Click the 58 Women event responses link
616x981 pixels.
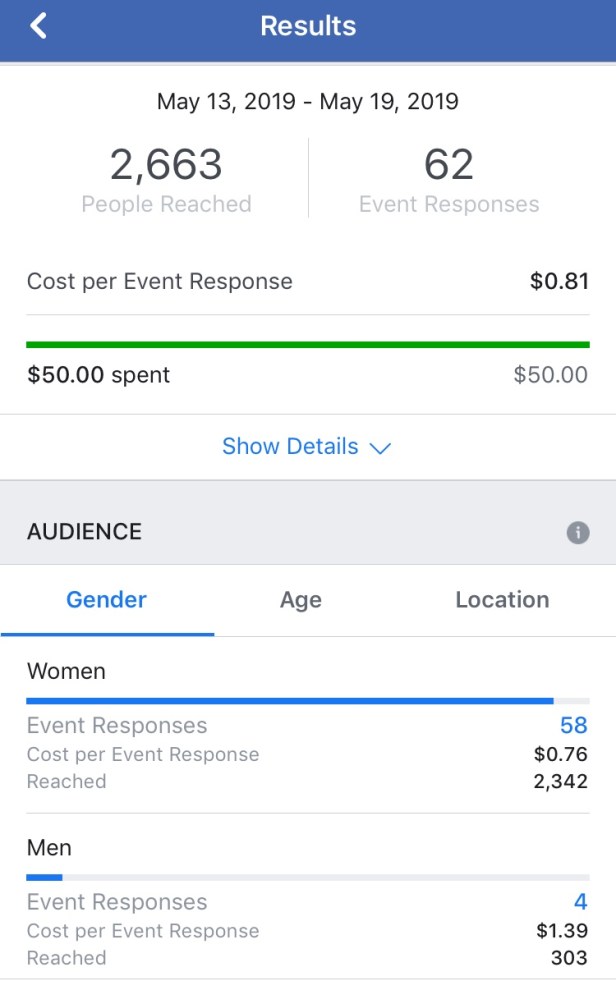point(573,726)
